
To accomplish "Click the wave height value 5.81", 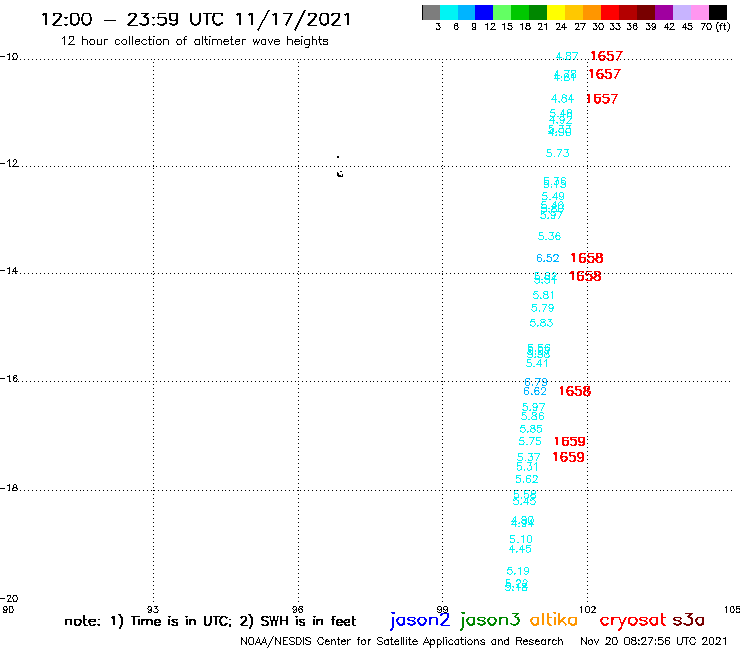I will (x=543, y=295).
